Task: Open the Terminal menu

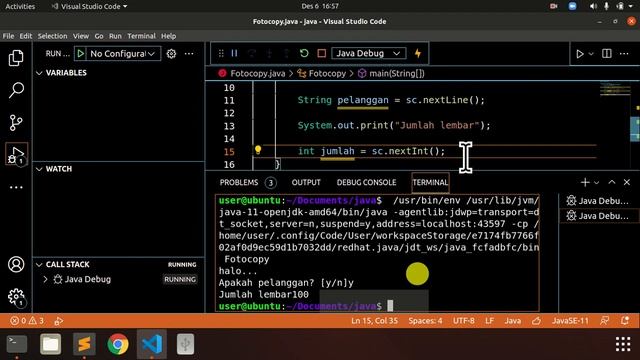Action: [141, 36]
